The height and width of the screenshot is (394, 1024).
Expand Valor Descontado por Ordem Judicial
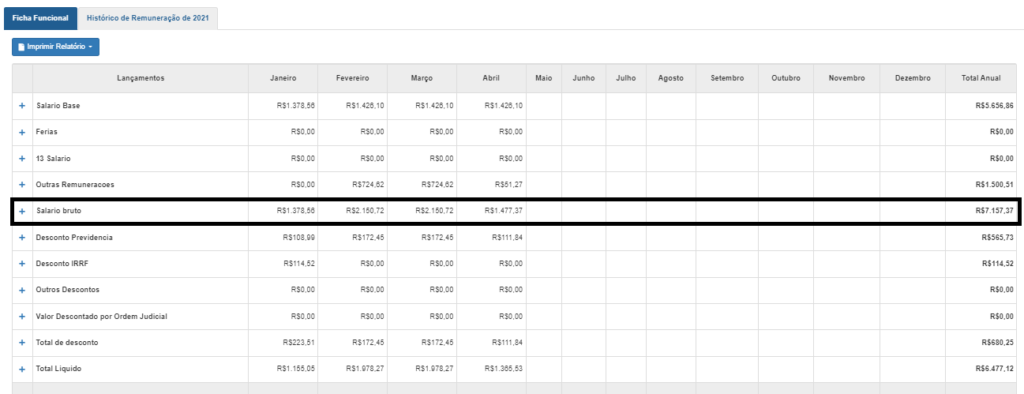[x=22, y=316]
